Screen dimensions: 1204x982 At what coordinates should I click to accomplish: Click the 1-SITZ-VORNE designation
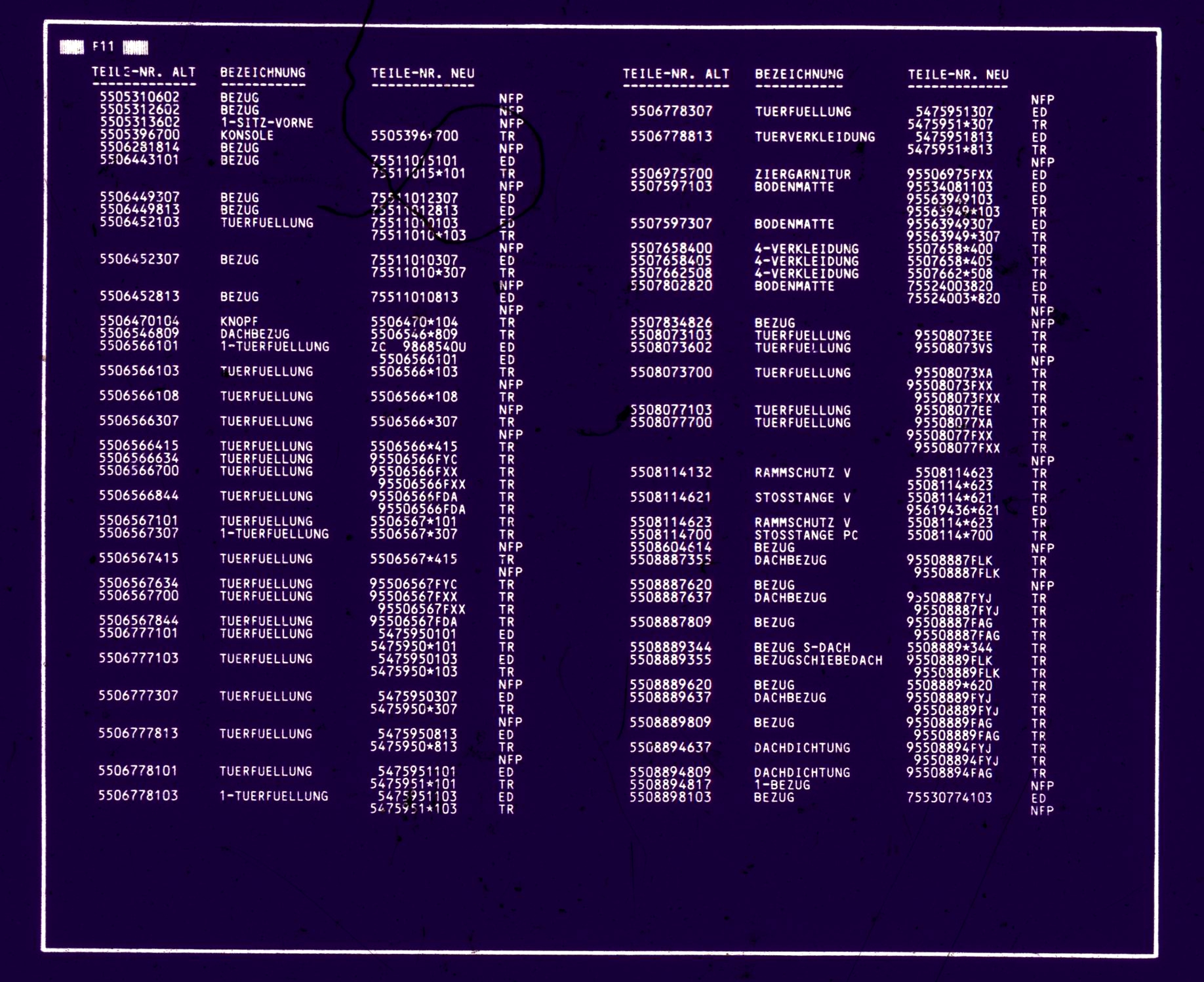pos(267,123)
